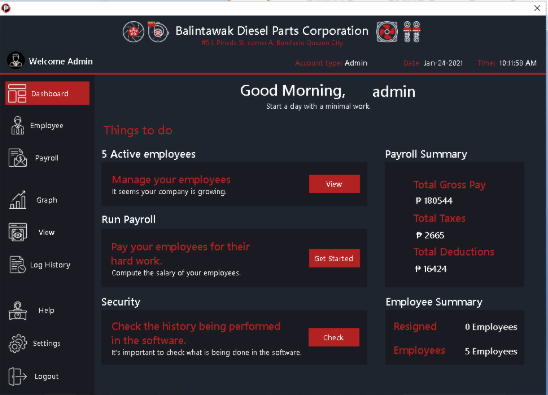Click the 'Total Taxes' label
The width and height of the screenshot is (548, 395).
(439, 218)
